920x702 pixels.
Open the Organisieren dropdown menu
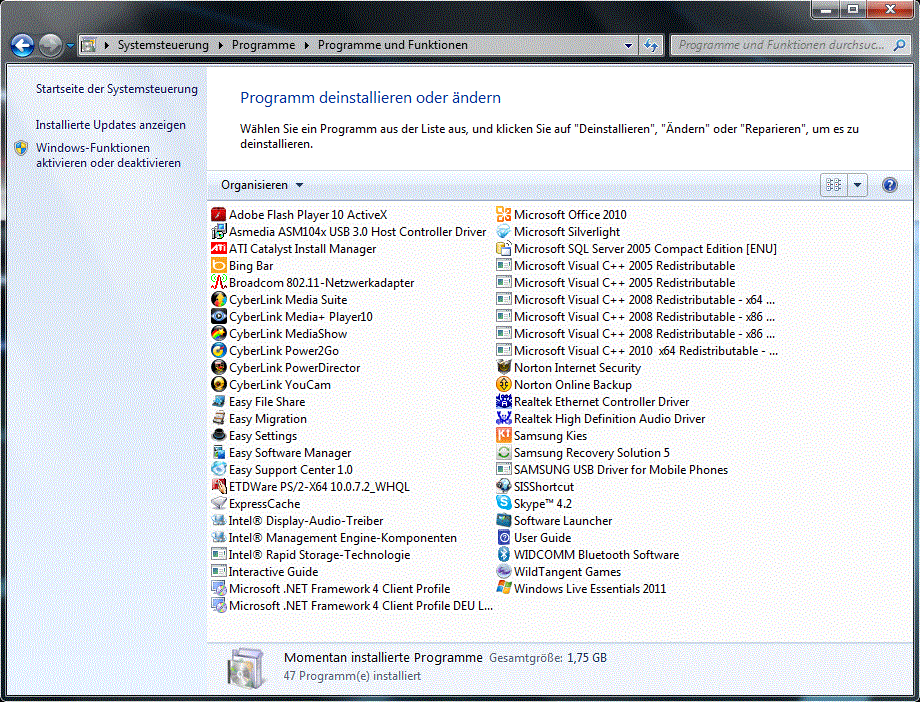click(262, 185)
